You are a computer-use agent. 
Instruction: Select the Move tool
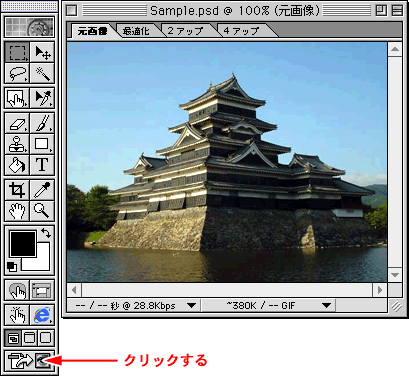pos(42,53)
